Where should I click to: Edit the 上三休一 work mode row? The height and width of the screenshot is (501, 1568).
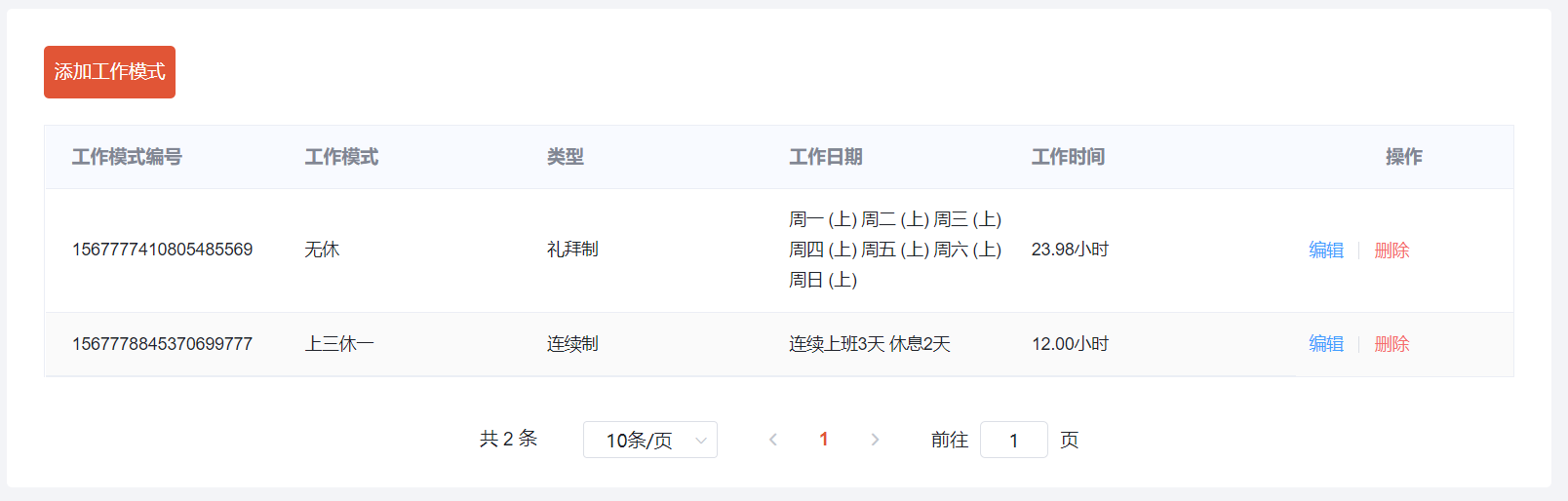coord(1326,344)
